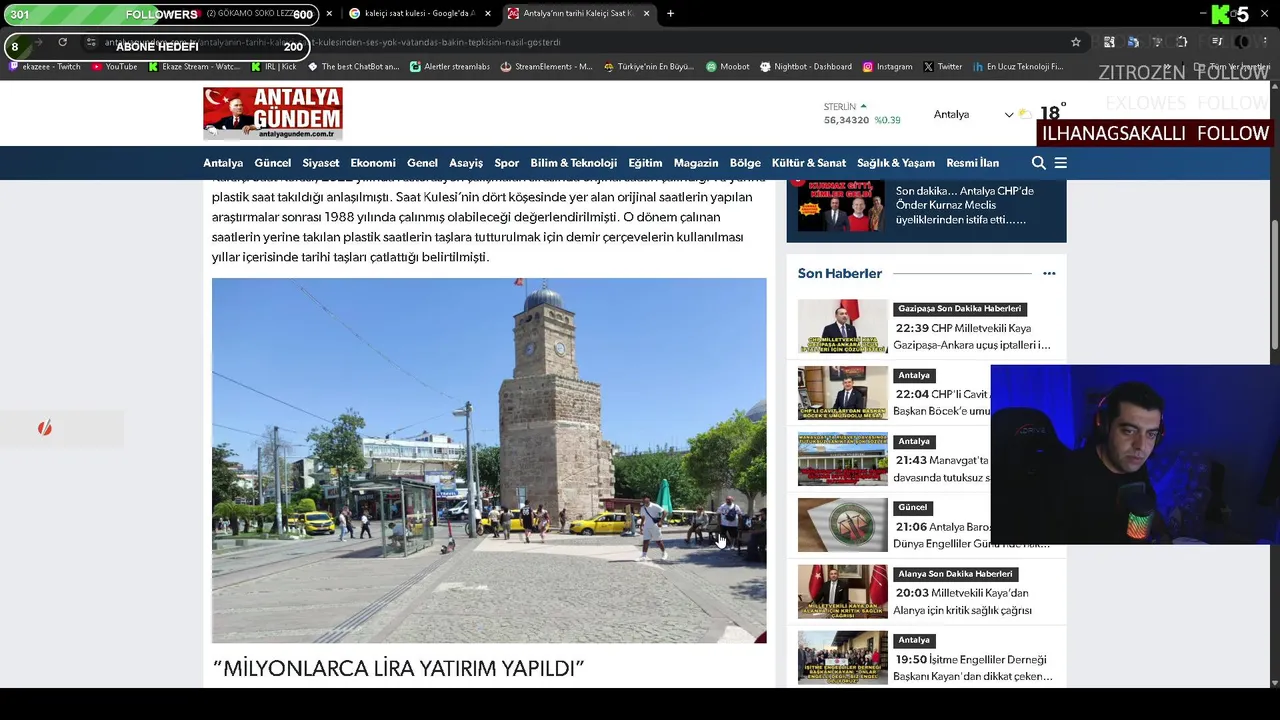Open the Ekonomi navigation item
Viewport: 1280px width, 720px height.
[373, 163]
